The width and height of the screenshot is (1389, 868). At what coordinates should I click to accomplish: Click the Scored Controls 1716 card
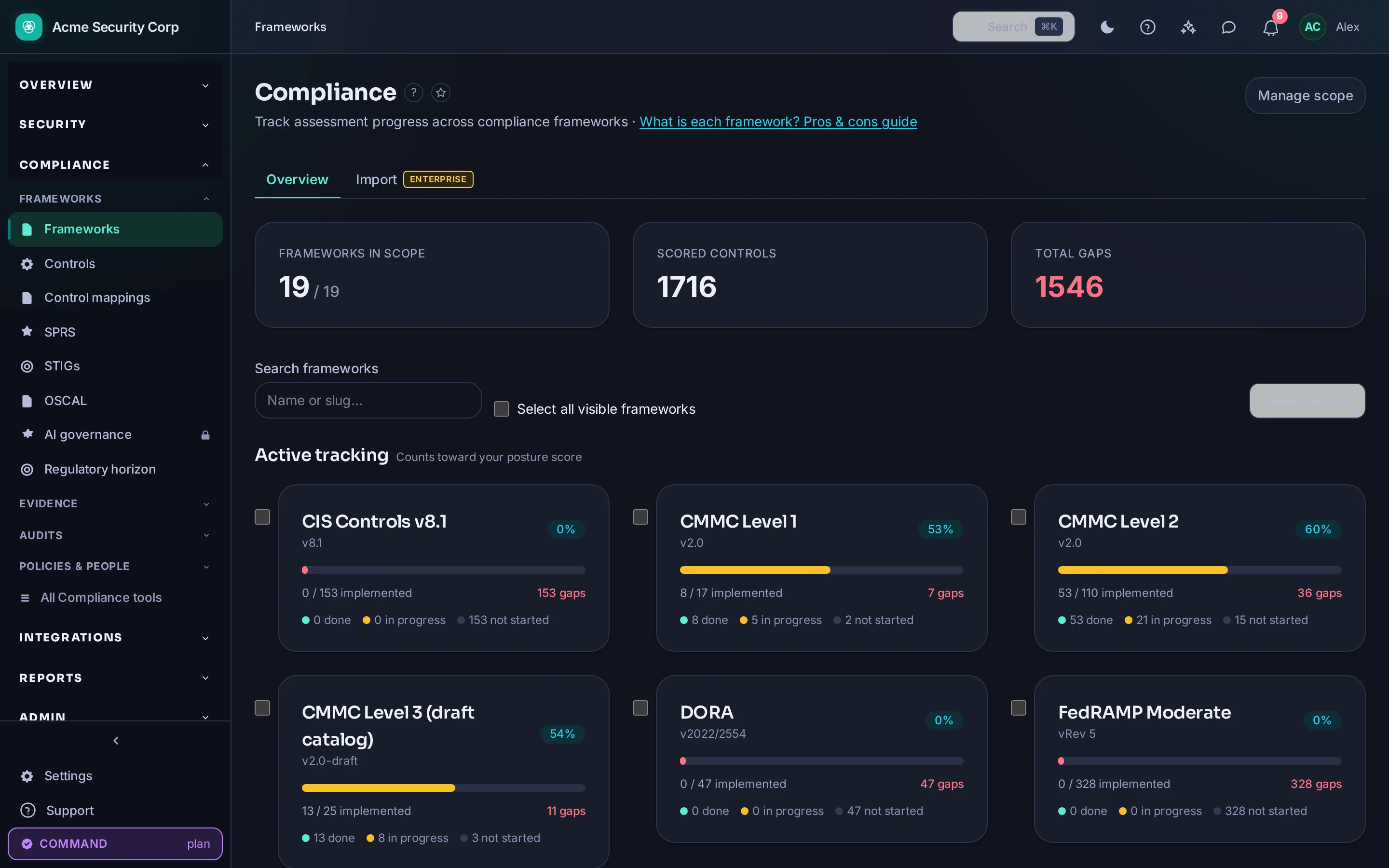pyautogui.click(x=809, y=274)
